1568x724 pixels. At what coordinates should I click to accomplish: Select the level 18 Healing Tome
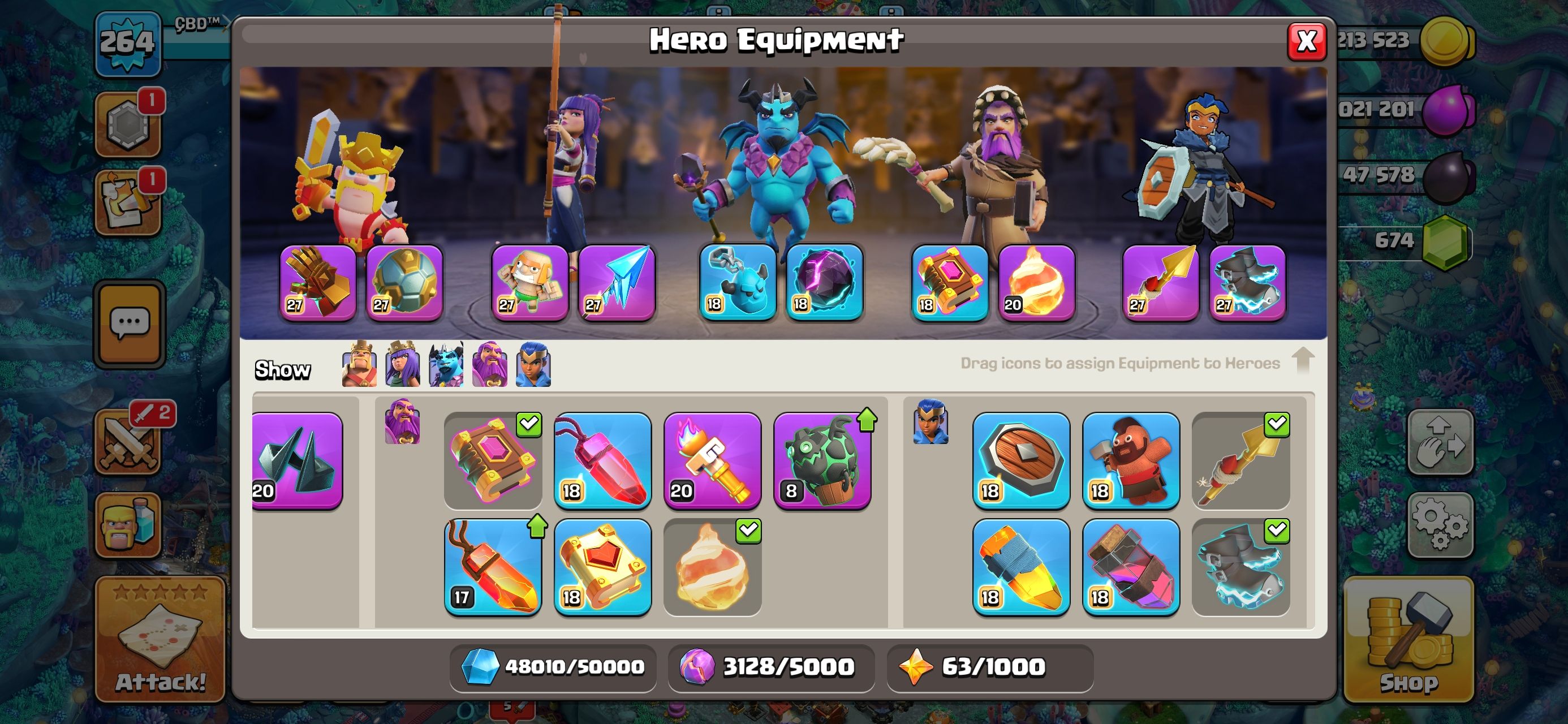(602, 567)
